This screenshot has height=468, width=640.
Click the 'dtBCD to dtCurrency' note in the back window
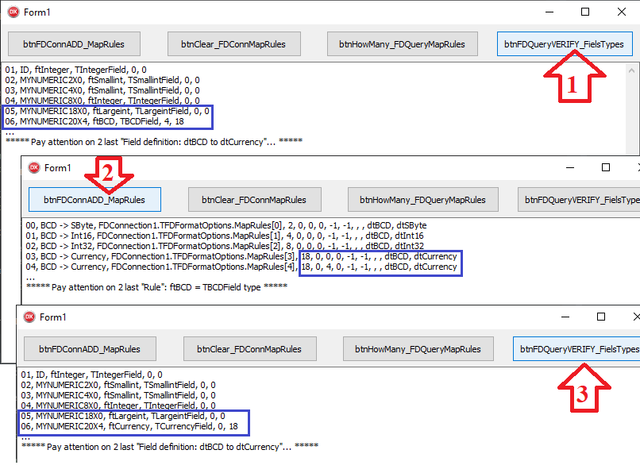(154, 142)
